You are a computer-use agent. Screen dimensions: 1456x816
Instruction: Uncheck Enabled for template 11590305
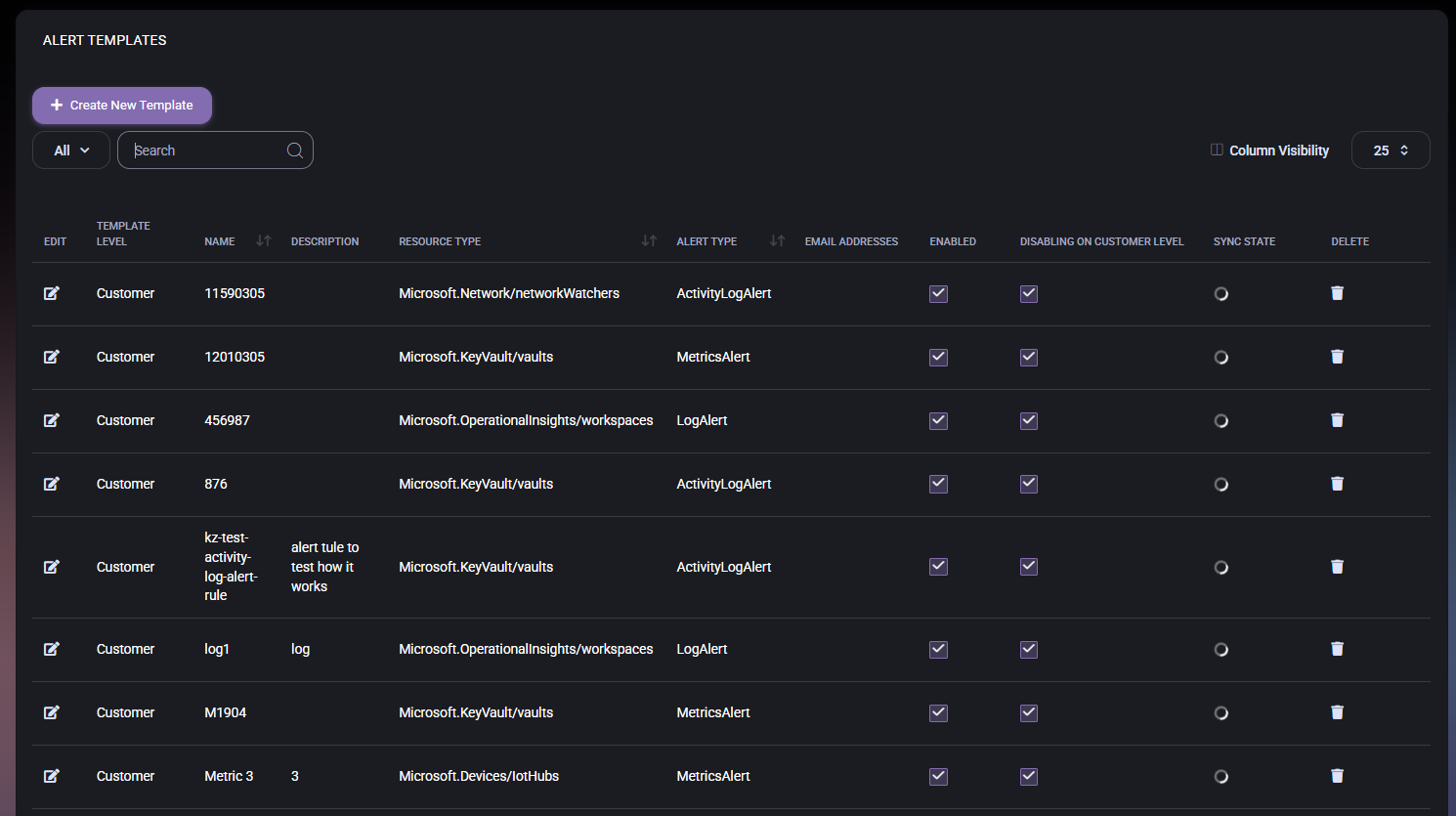tap(938, 294)
